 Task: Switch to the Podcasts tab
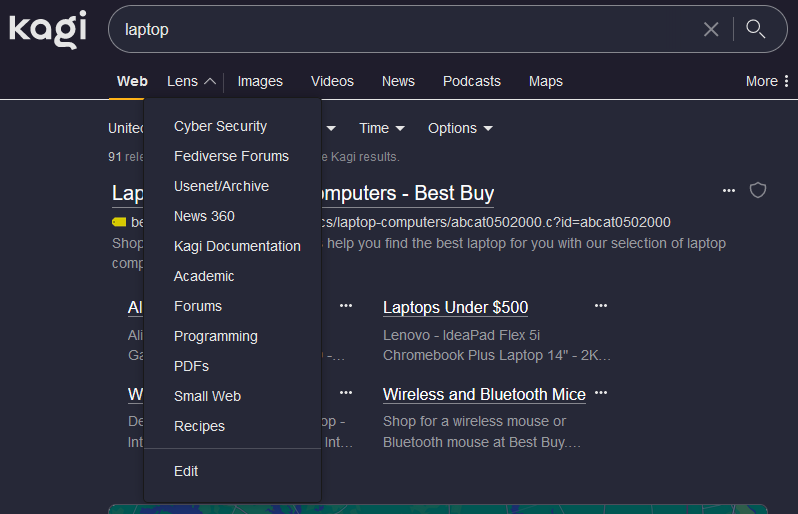(x=471, y=81)
